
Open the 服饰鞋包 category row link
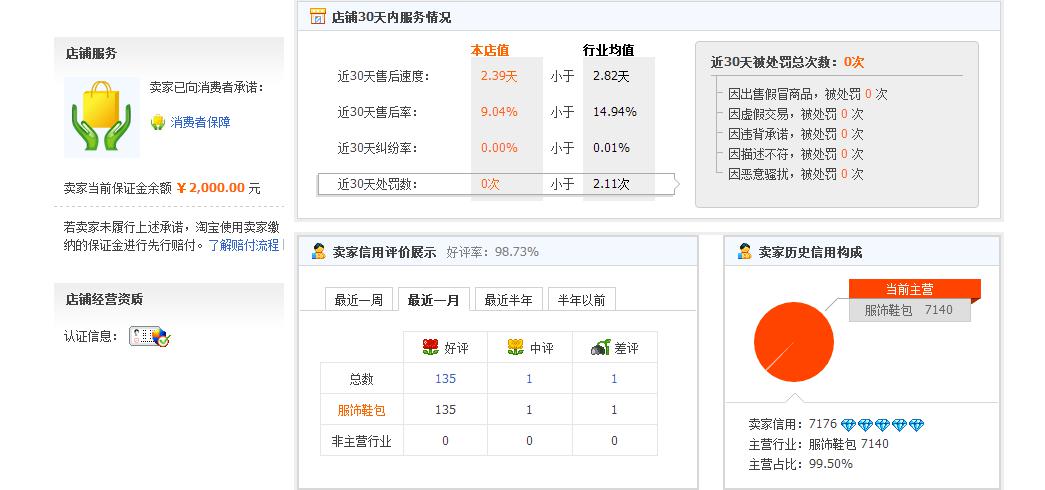coord(361,410)
